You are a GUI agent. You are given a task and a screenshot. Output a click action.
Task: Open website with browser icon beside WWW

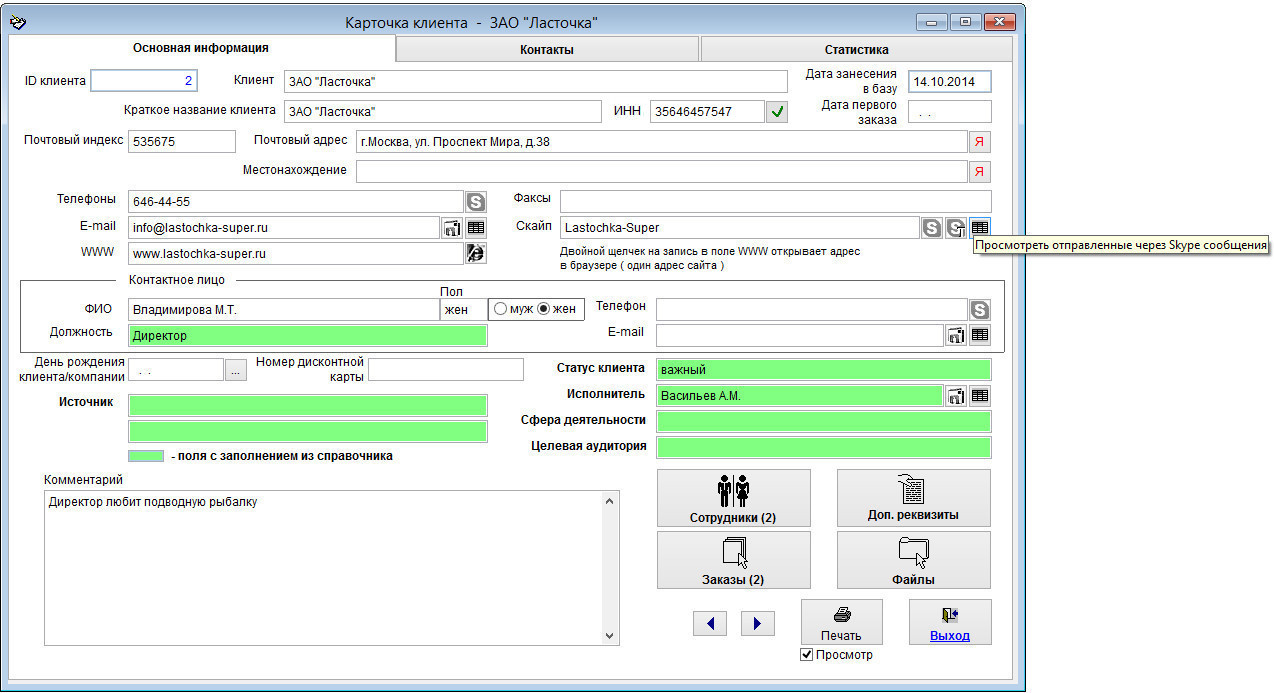click(x=476, y=254)
